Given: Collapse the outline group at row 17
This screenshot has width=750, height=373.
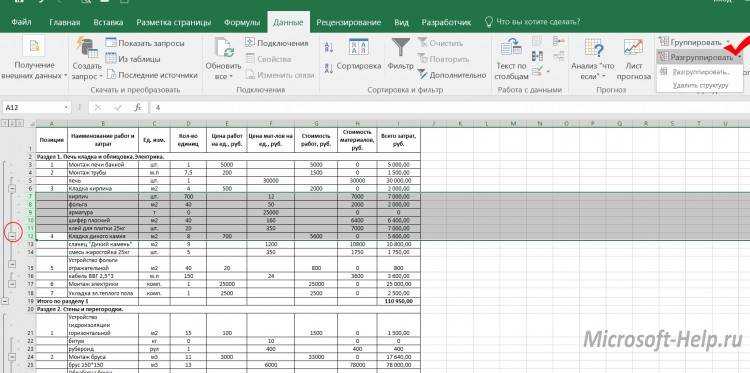Looking at the screenshot, I should pyautogui.click(x=13, y=284).
